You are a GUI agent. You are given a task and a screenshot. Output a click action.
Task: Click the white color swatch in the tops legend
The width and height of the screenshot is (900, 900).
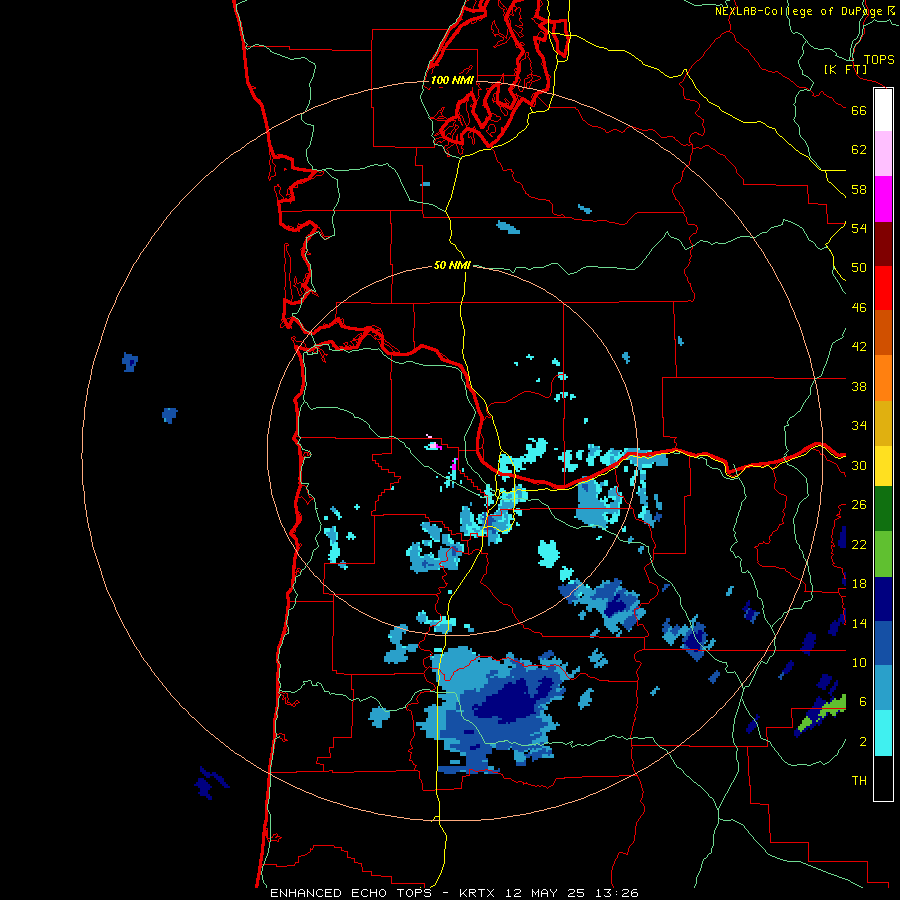tap(883, 110)
